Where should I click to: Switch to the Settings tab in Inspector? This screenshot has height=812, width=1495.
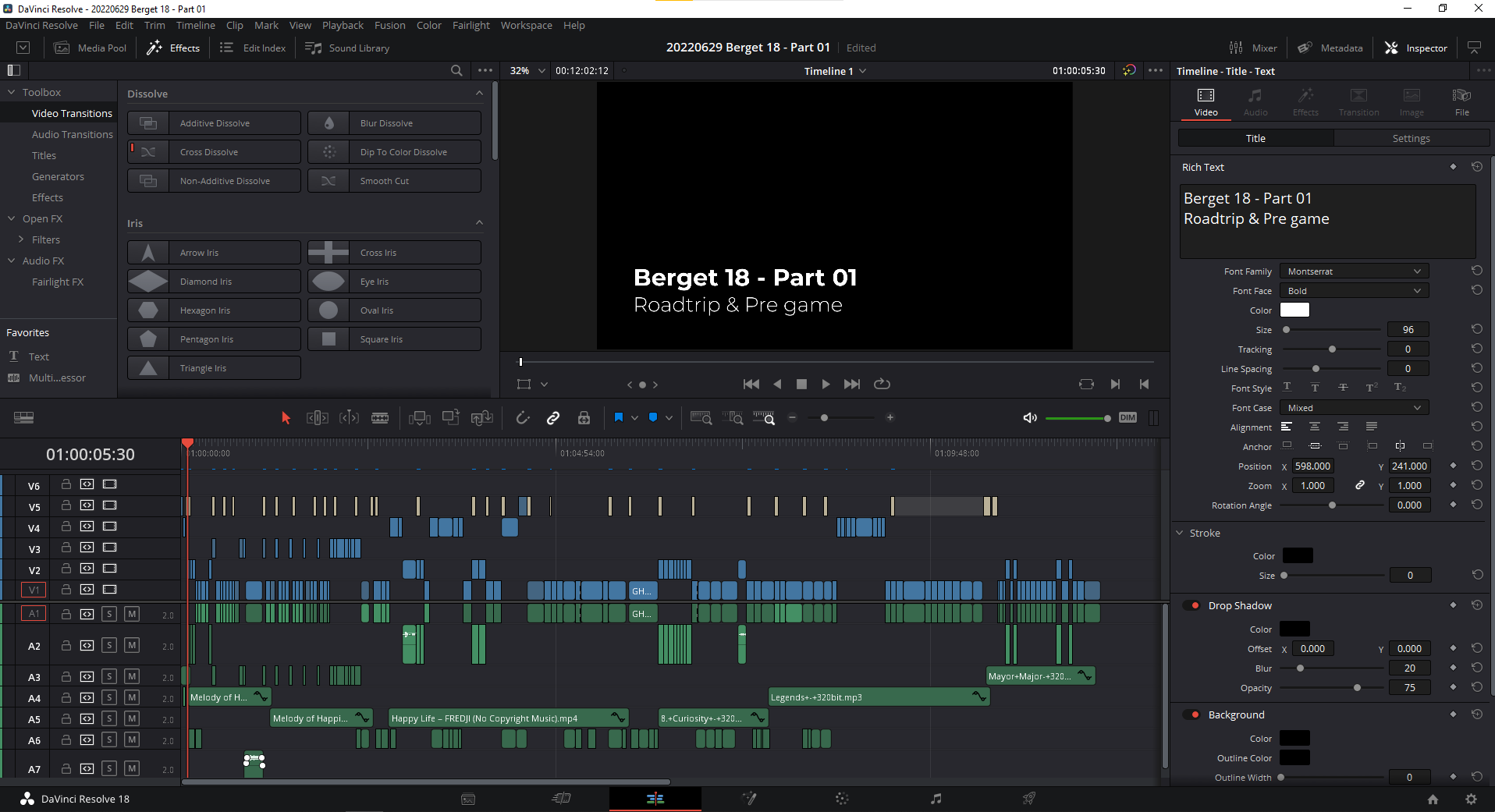(1411, 138)
